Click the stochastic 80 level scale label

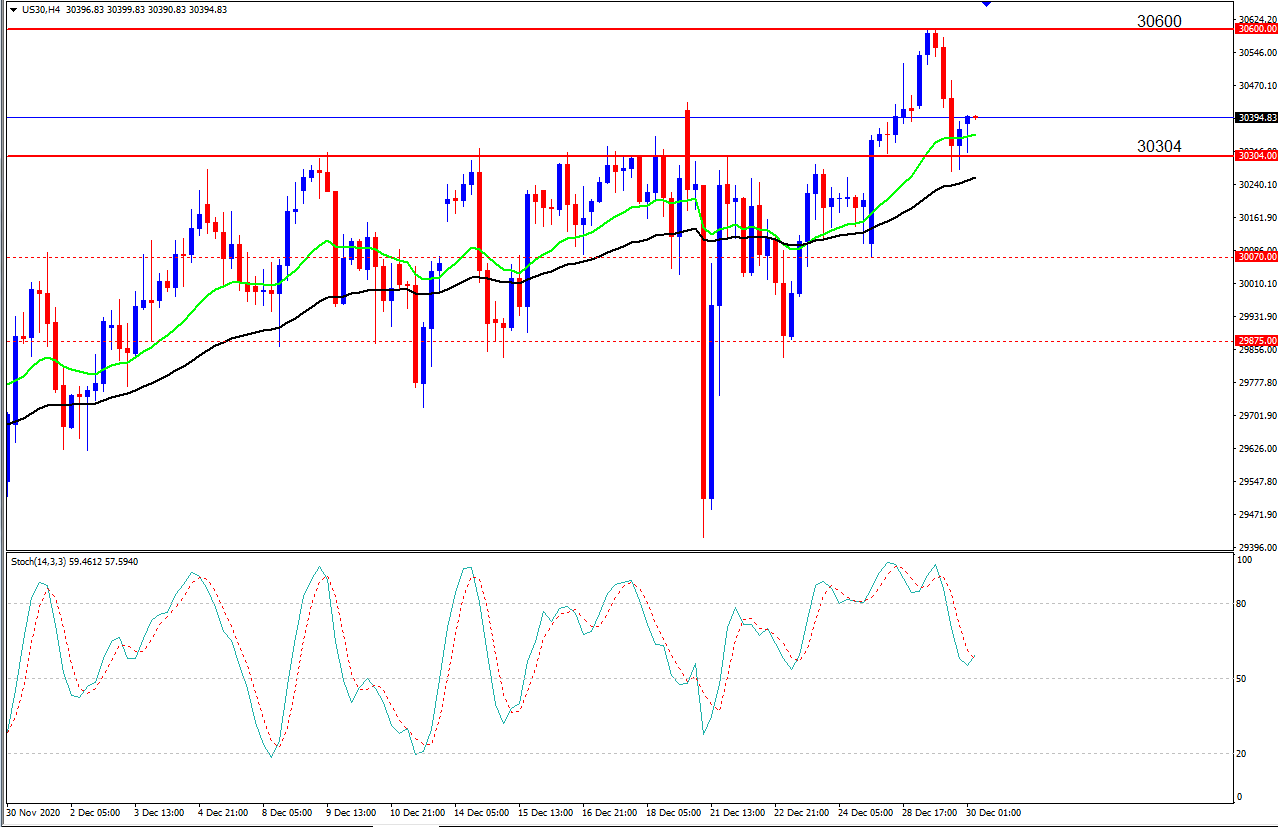coord(1244,604)
